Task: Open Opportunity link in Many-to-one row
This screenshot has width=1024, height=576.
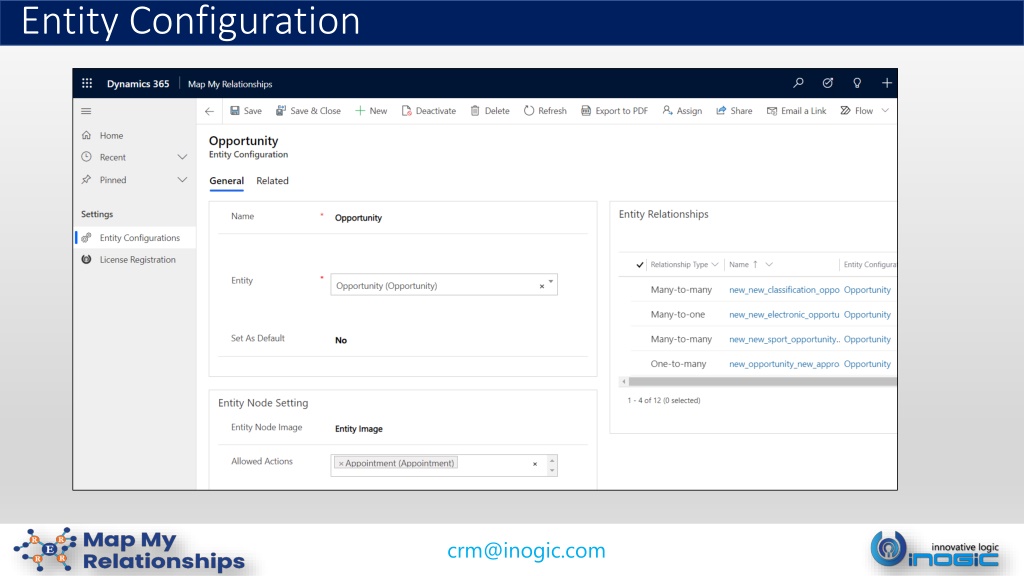Action: 867,315
